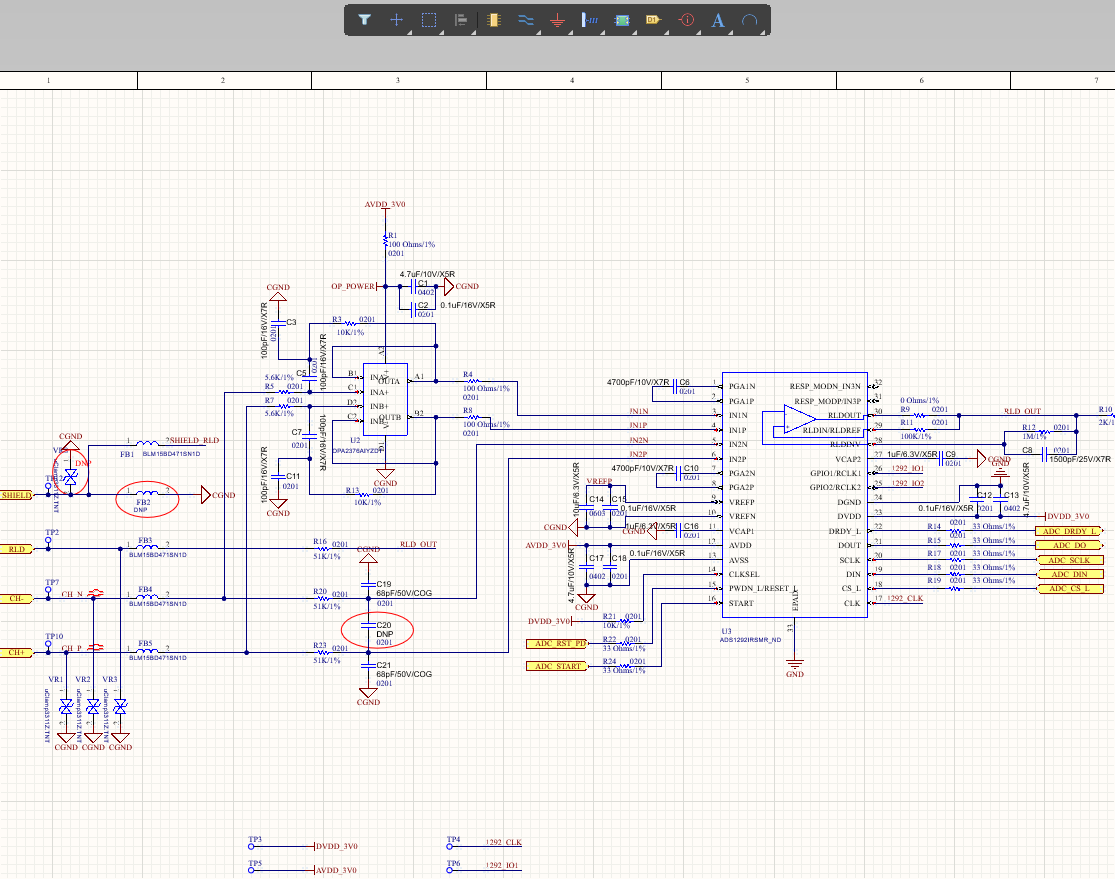
Task: Click the Align objects icon
Action: [461, 19]
